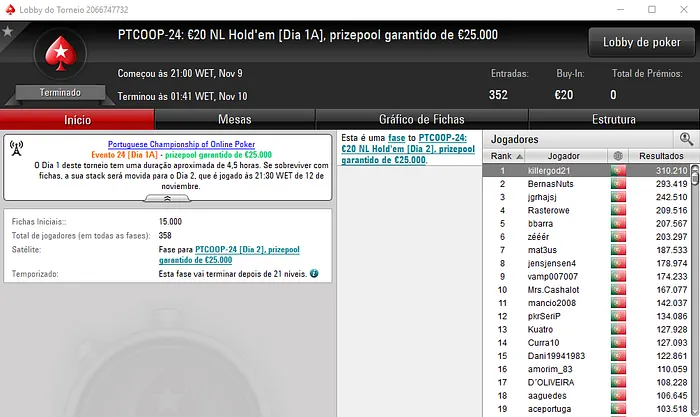Select player amorim_83
Image resolution: width=700 pixels, height=417 pixels.
pos(550,369)
